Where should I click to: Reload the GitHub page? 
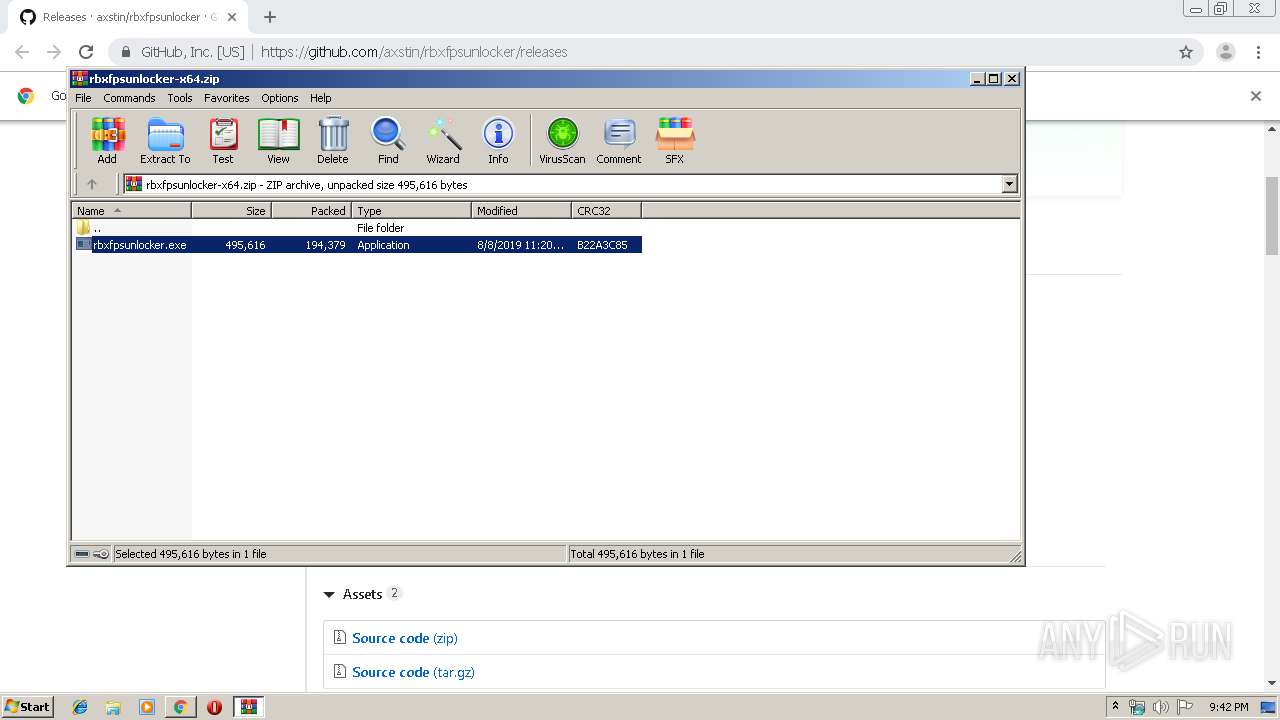[86, 52]
